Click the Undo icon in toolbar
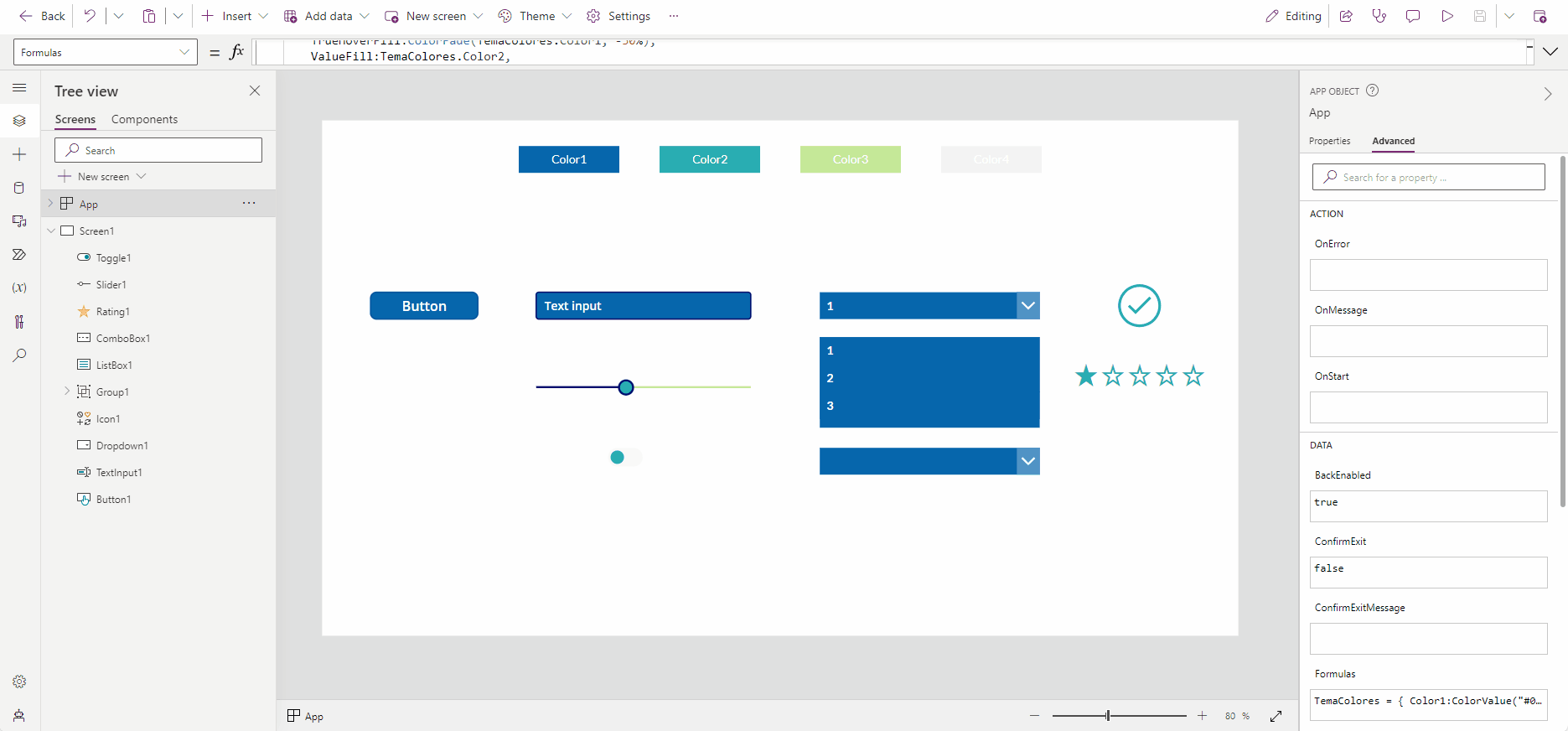 click(90, 16)
